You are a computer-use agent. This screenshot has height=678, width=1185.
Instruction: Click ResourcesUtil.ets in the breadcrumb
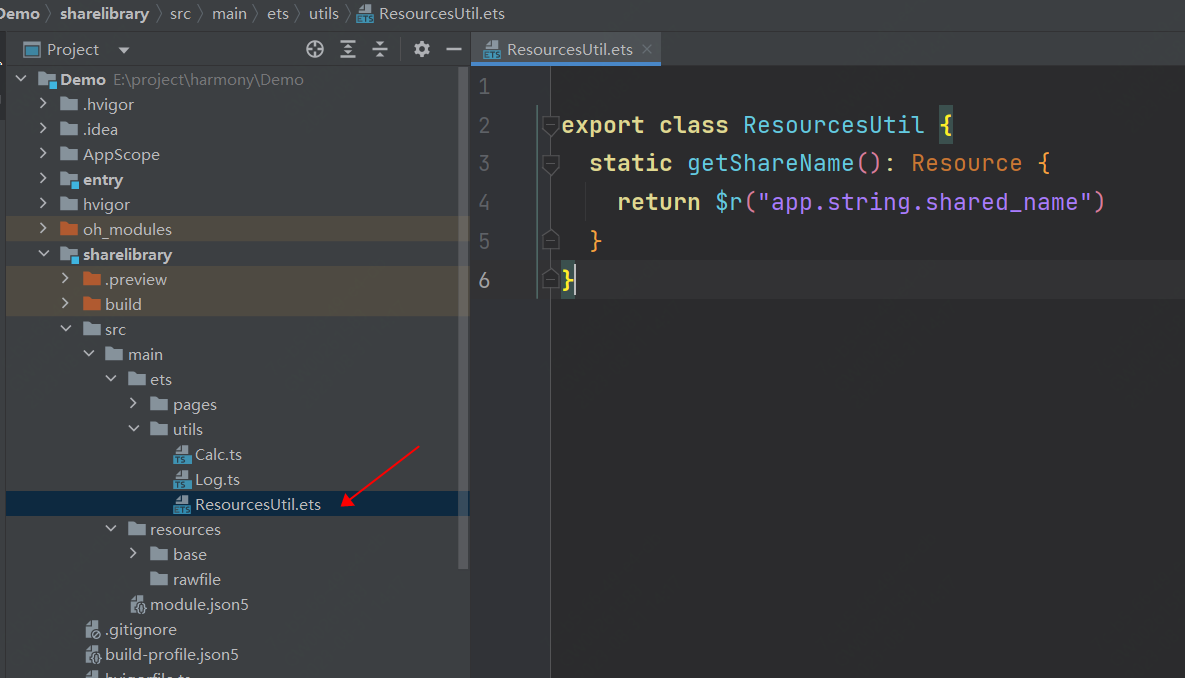(441, 14)
